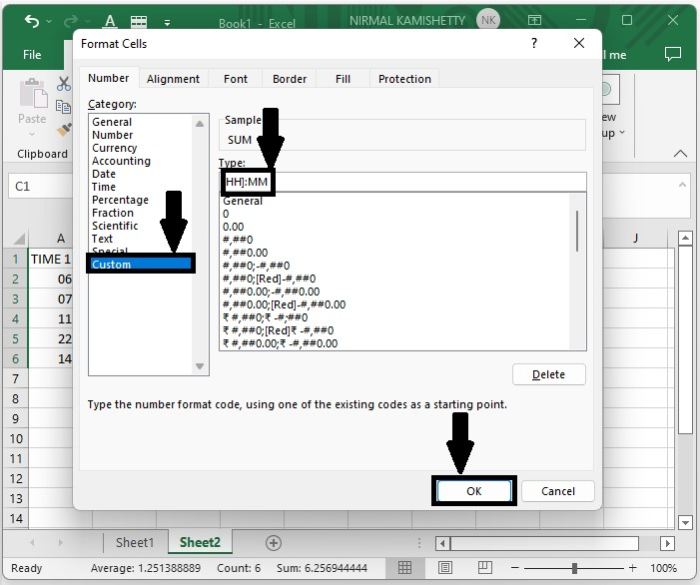
Task: Select the Custom category
Action: [x=141, y=264]
